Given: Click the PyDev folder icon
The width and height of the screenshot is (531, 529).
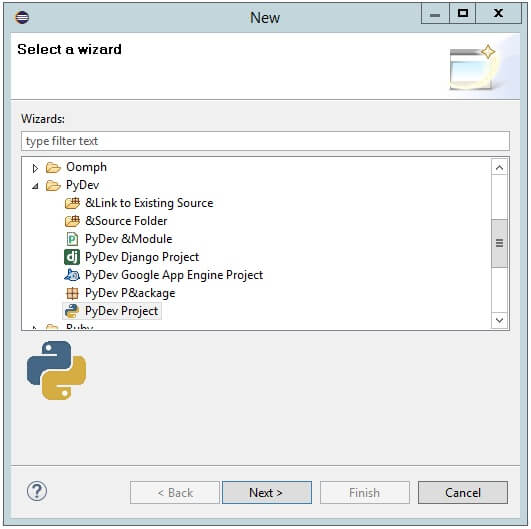Looking at the screenshot, I should click(x=53, y=185).
